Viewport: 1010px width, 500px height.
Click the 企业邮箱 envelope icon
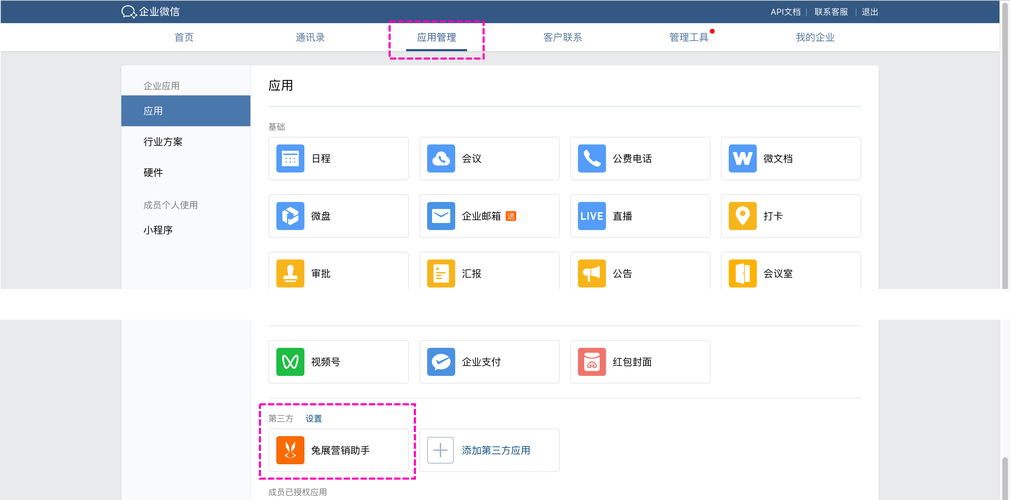click(441, 216)
